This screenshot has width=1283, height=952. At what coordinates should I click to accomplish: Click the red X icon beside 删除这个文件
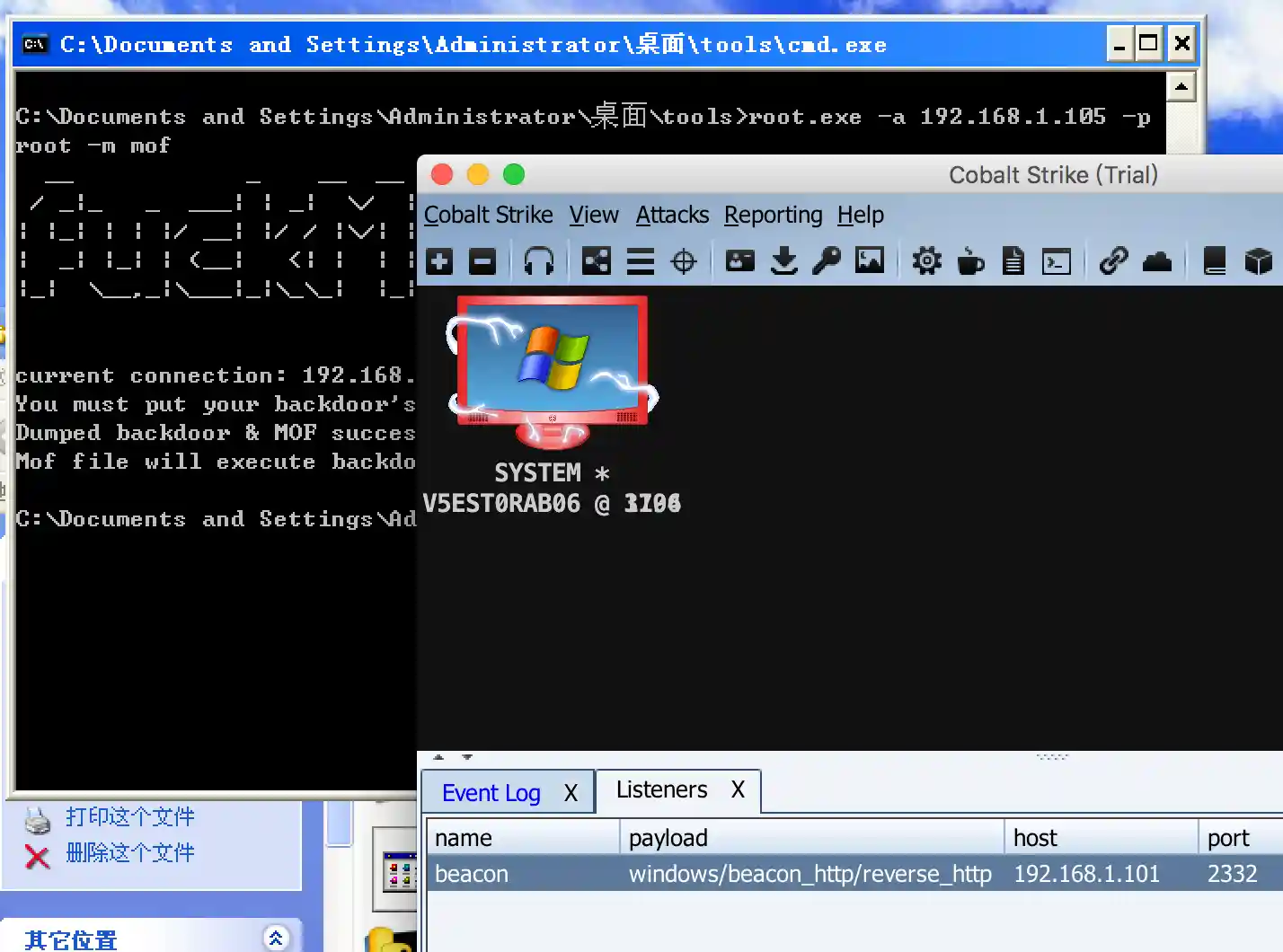pos(38,857)
